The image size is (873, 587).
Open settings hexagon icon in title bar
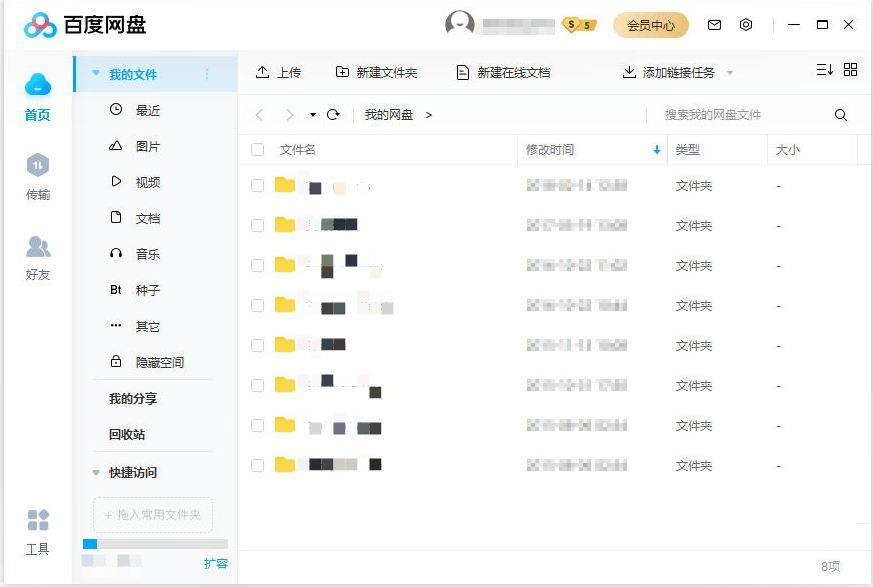(746, 25)
